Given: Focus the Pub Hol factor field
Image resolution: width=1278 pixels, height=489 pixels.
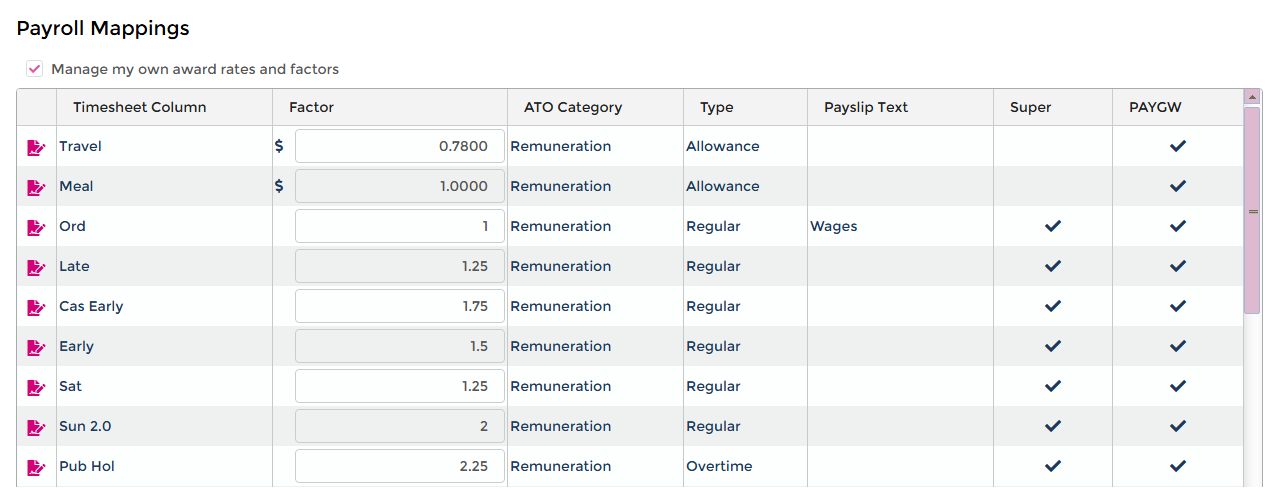Looking at the screenshot, I should [399, 466].
